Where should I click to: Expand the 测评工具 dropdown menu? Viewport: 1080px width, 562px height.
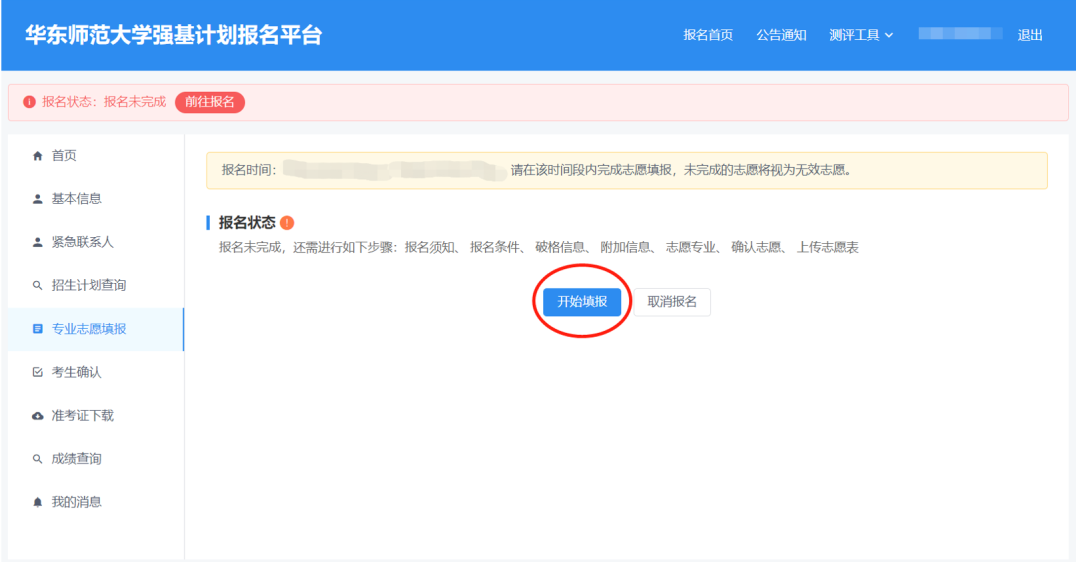click(x=861, y=35)
